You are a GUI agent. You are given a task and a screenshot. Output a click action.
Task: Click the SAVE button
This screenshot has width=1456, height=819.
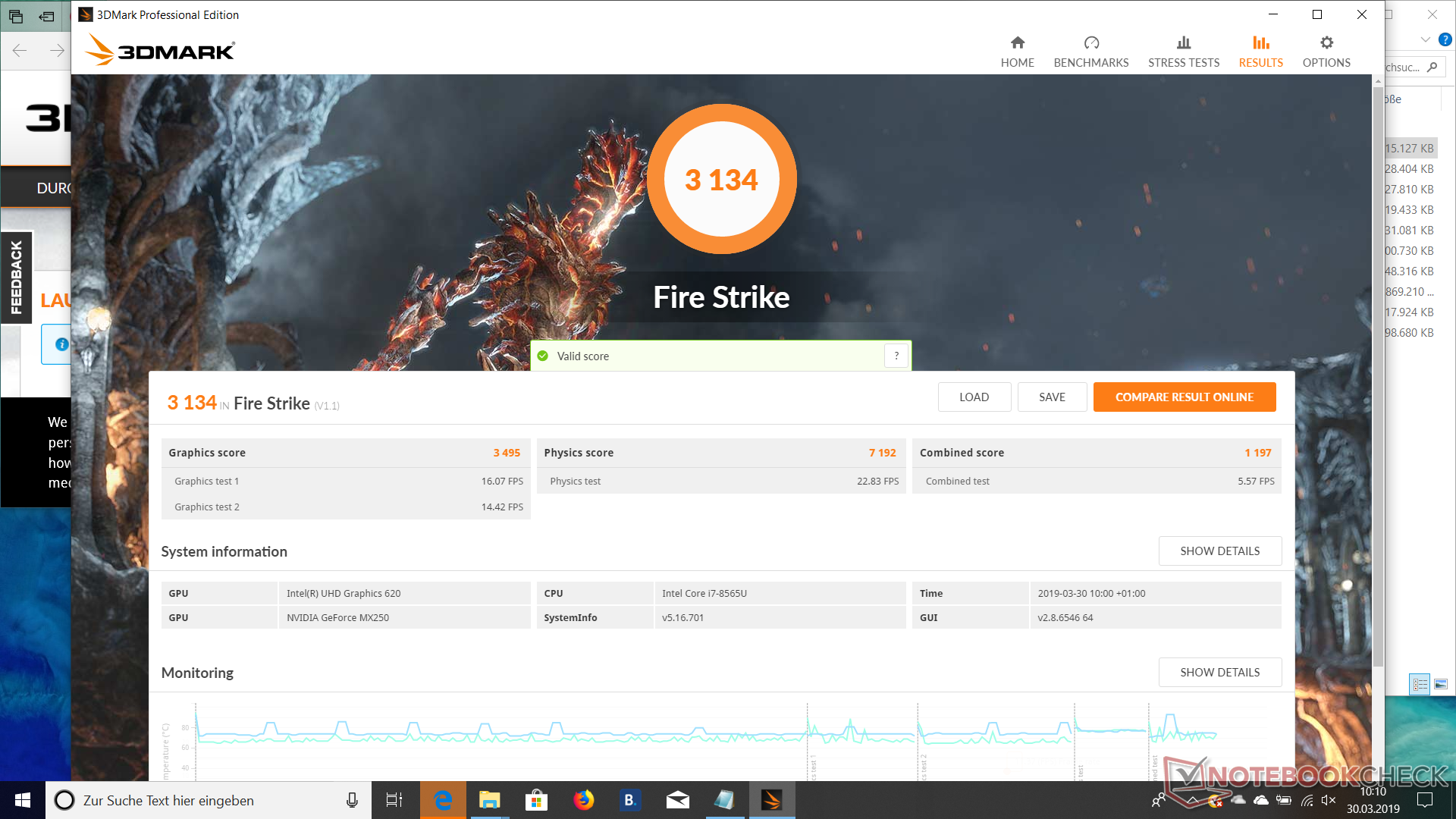pyautogui.click(x=1052, y=397)
